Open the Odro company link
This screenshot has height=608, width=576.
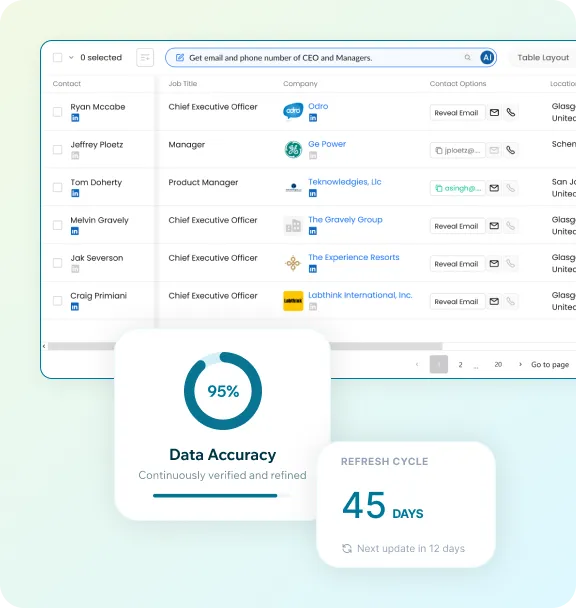click(318, 106)
